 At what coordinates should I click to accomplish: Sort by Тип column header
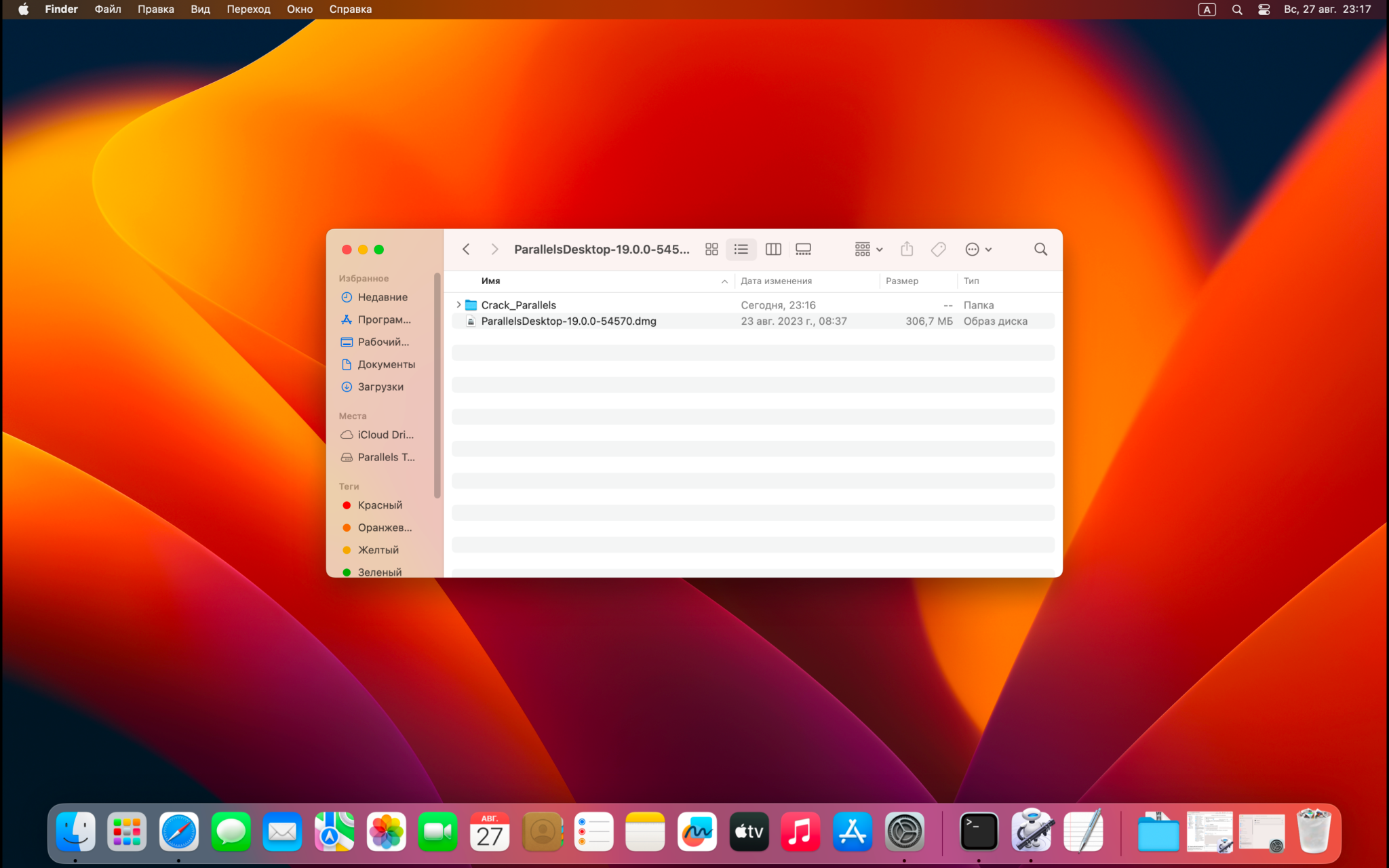(x=971, y=281)
